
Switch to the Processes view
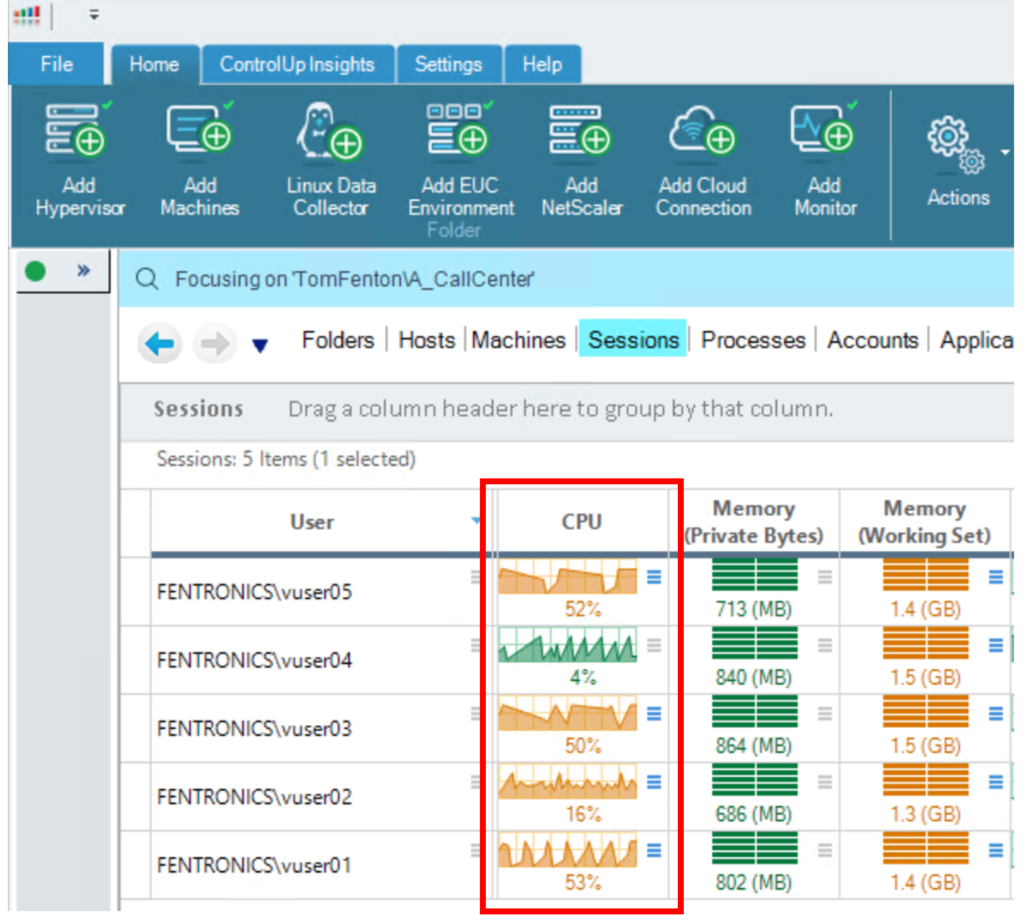coord(753,340)
